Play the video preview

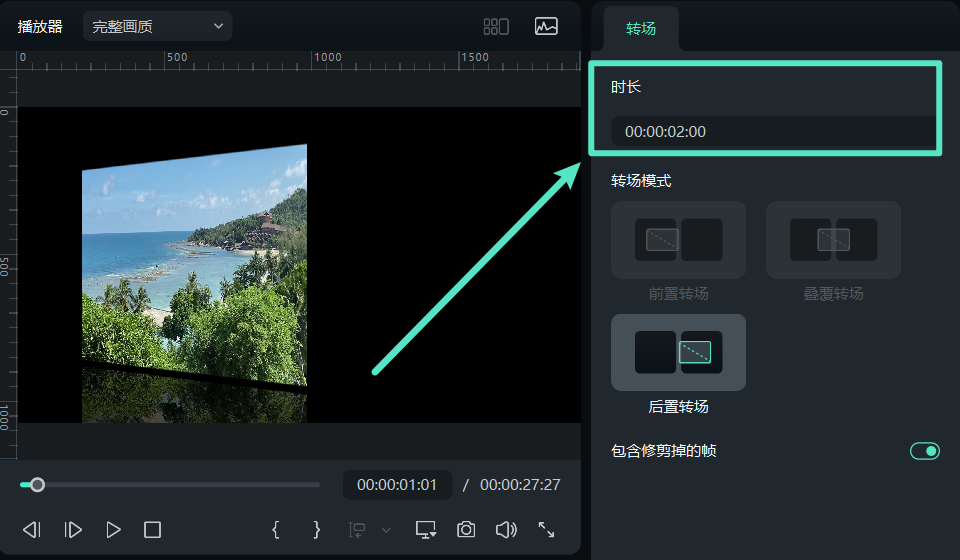(113, 529)
